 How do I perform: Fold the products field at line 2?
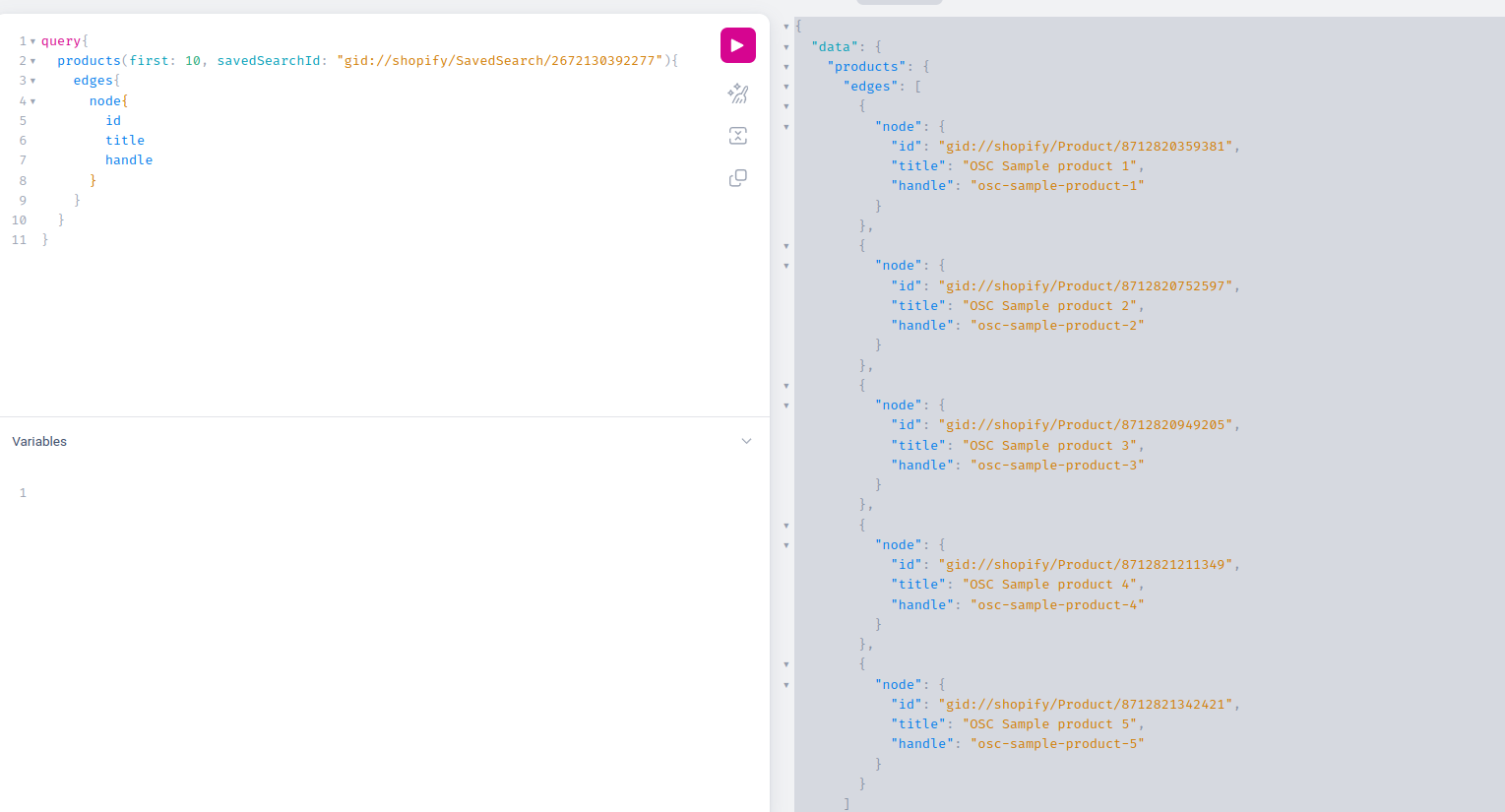point(32,61)
